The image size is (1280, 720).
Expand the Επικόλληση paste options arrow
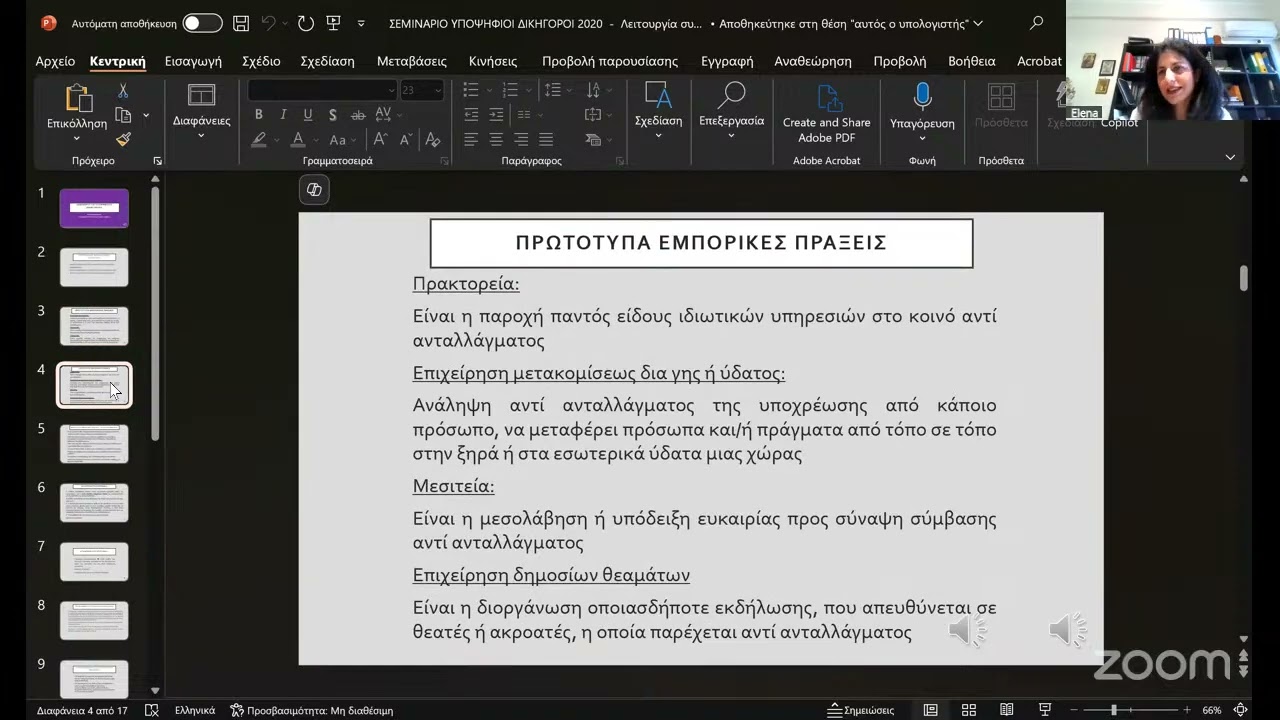(77, 137)
